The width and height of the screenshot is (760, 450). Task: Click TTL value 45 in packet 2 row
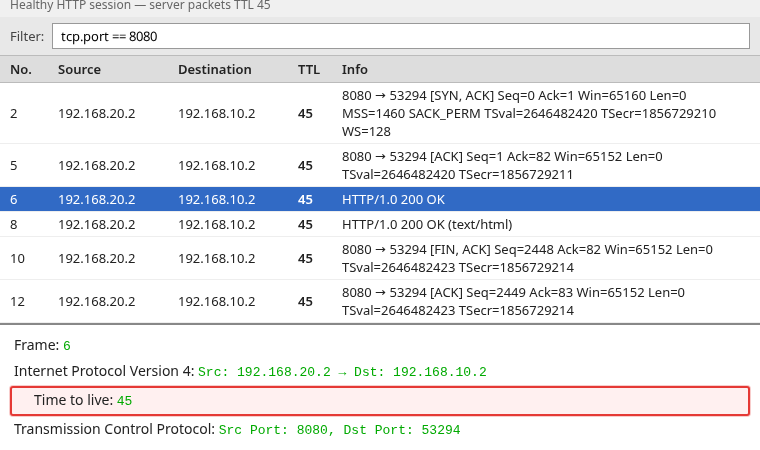point(305,113)
